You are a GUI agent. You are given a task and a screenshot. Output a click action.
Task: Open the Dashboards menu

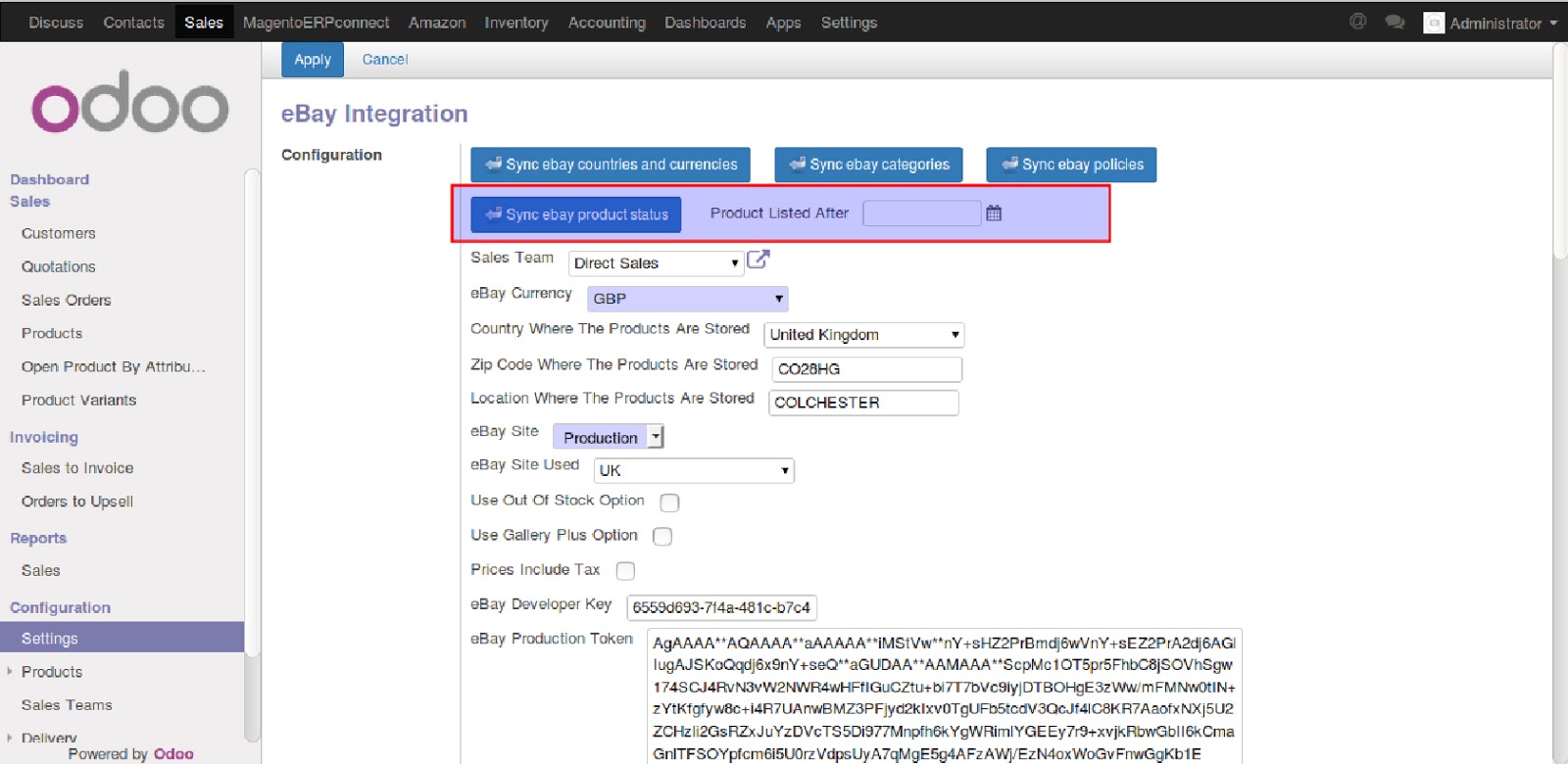(x=706, y=23)
